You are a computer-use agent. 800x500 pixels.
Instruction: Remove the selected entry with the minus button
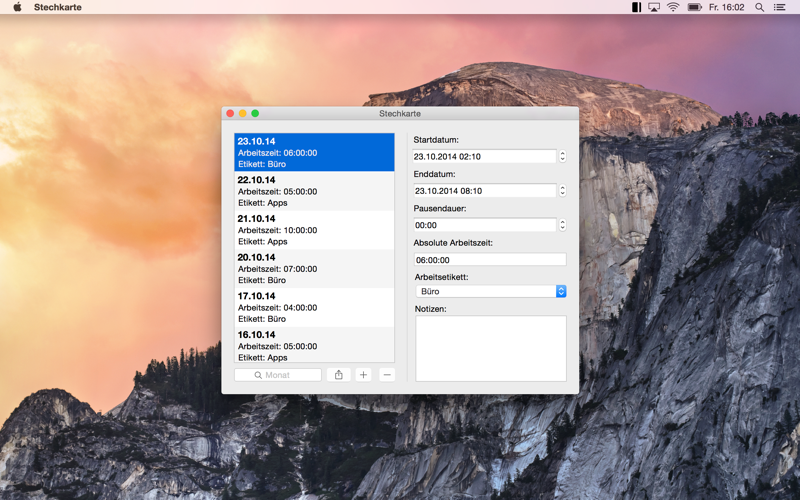[x=387, y=375]
